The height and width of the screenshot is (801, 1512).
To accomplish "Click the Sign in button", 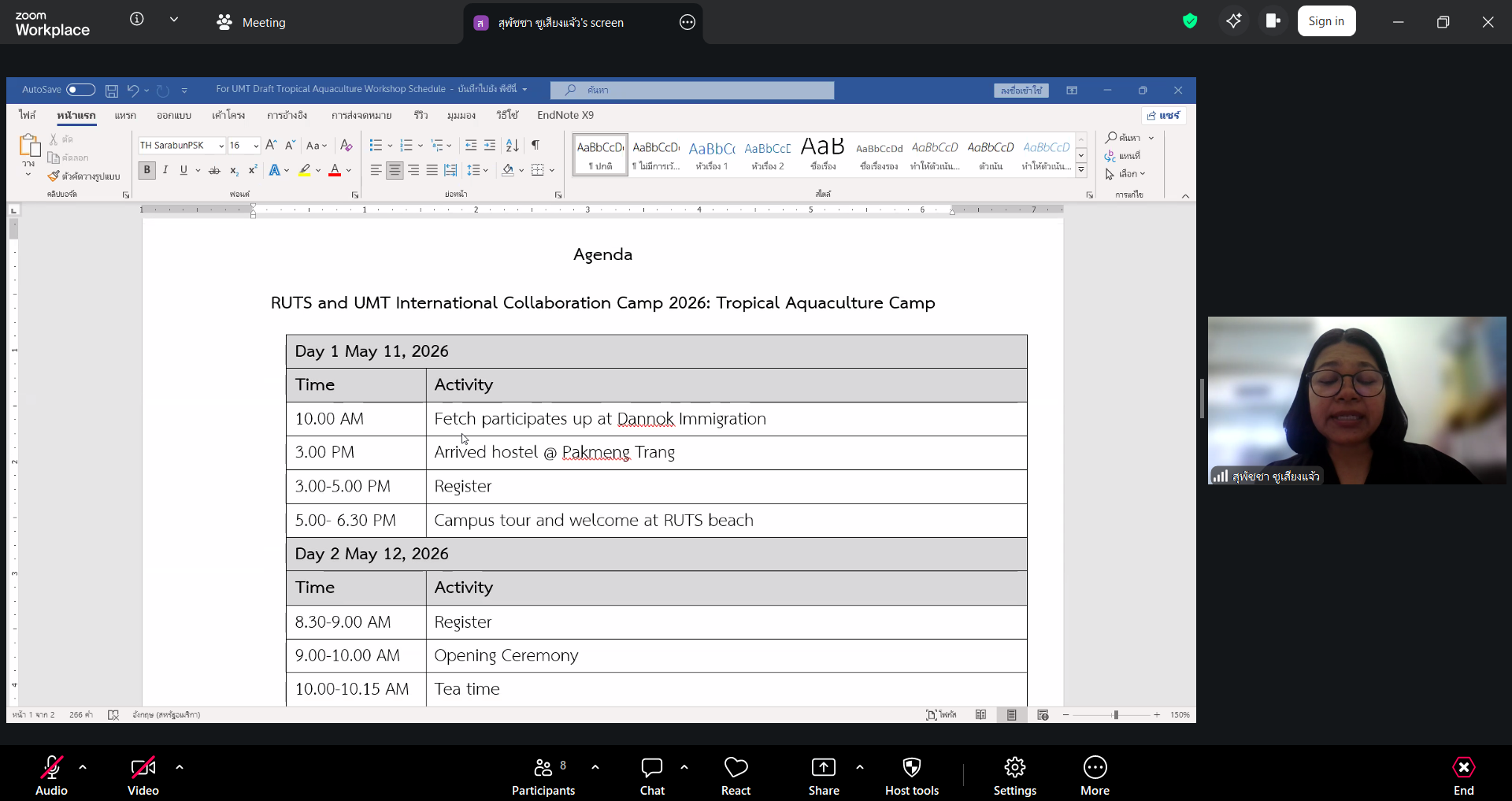I will pos(1326,21).
